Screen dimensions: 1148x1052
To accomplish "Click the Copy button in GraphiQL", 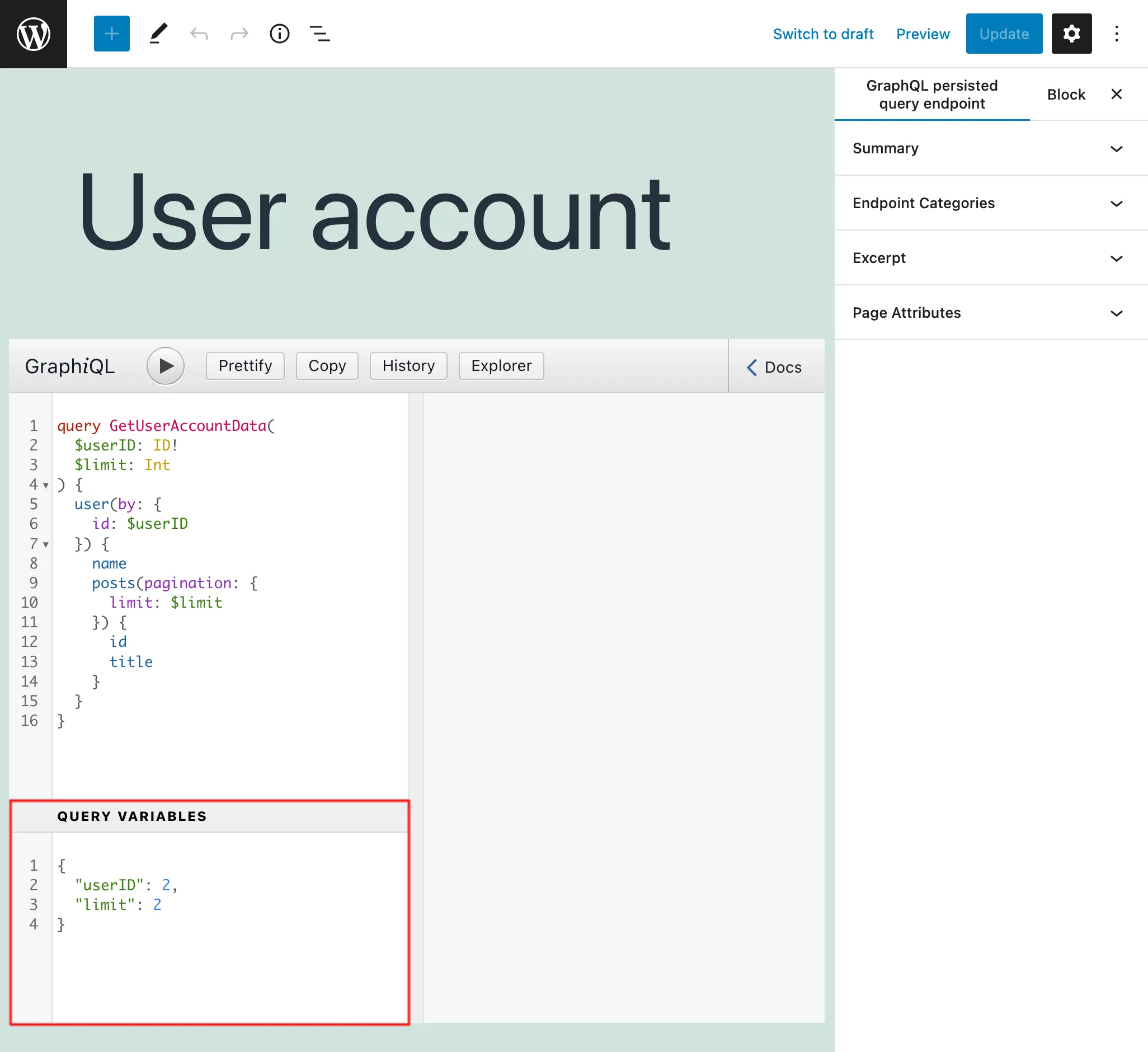I will tap(328, 365).
